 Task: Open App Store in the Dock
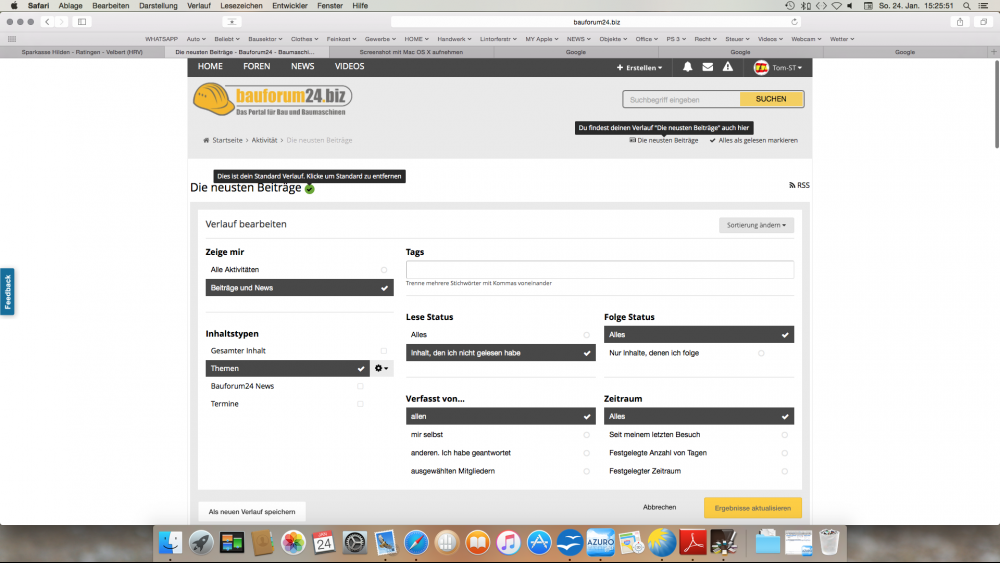(x=539, y=543)
